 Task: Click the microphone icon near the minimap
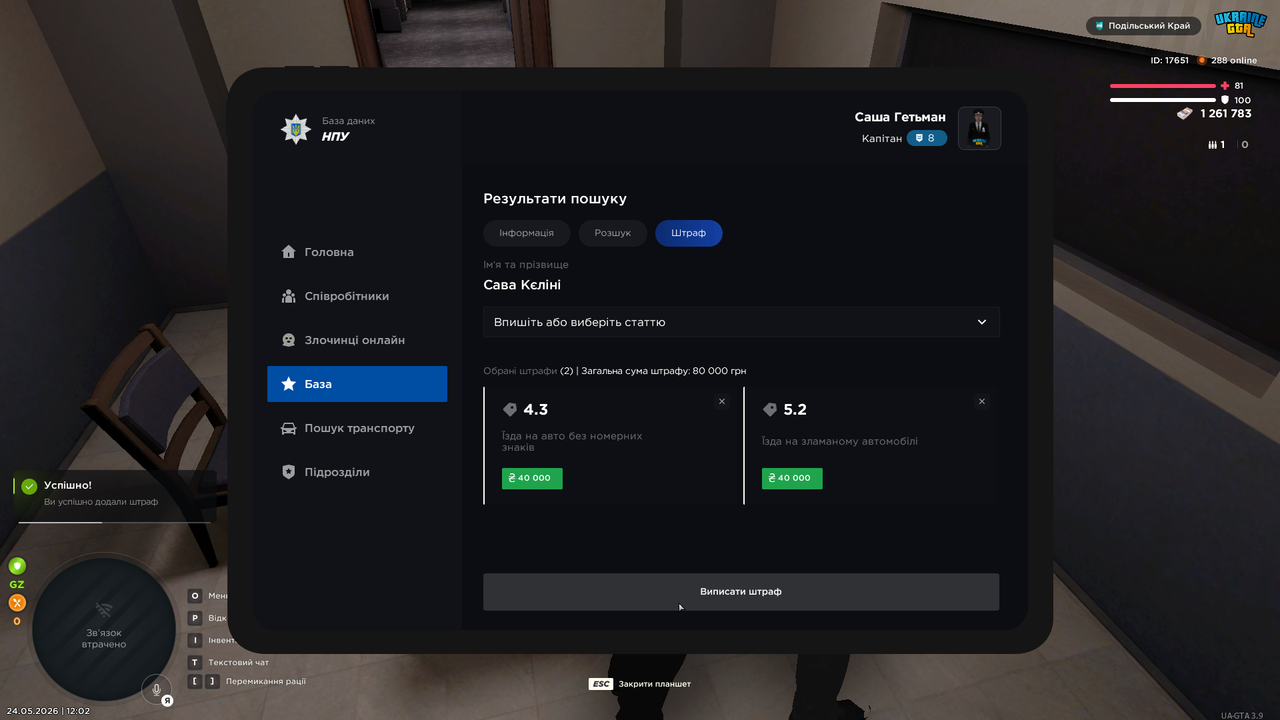pyautogui.click(x=155, y=688)
